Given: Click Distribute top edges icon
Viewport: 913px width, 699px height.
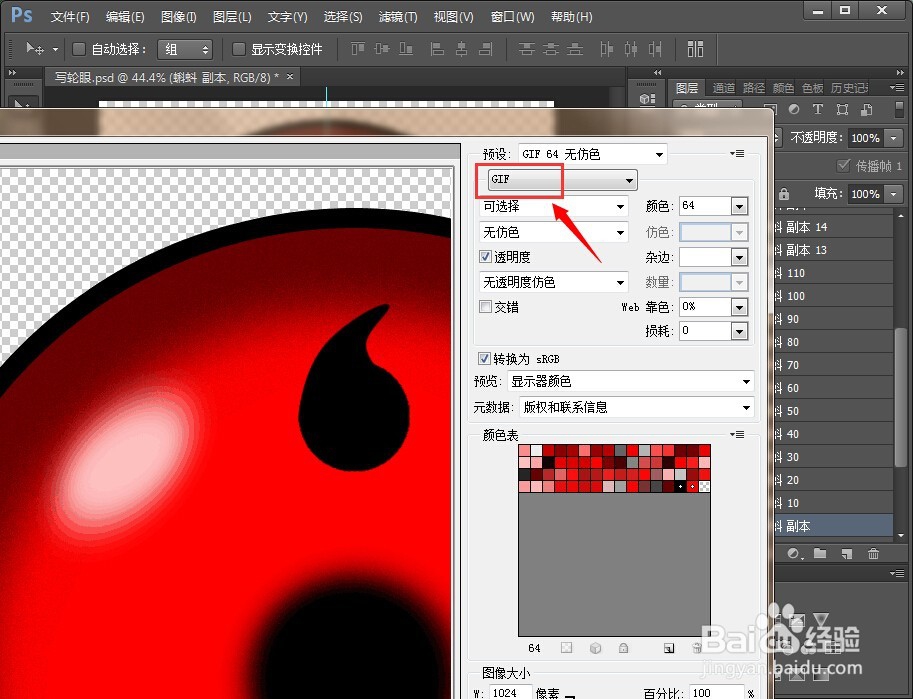Looking at the screenshot, I should [x=526, y=49].
